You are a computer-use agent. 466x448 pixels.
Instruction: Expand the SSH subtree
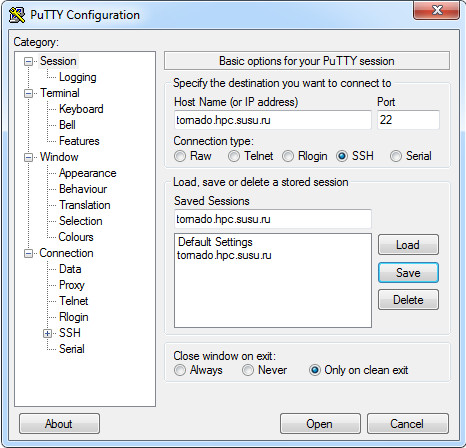(x=48, y=333)
